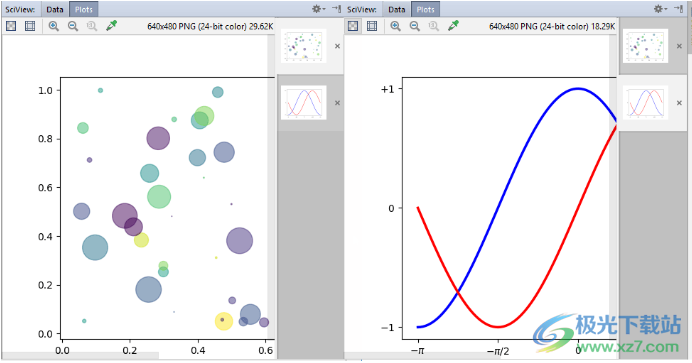
Task: Reset the sine curve plot to actual size
Action: click(434, 26)
